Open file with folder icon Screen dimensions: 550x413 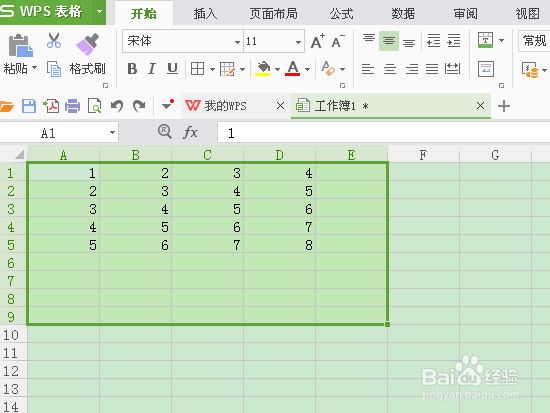[6, 106]
